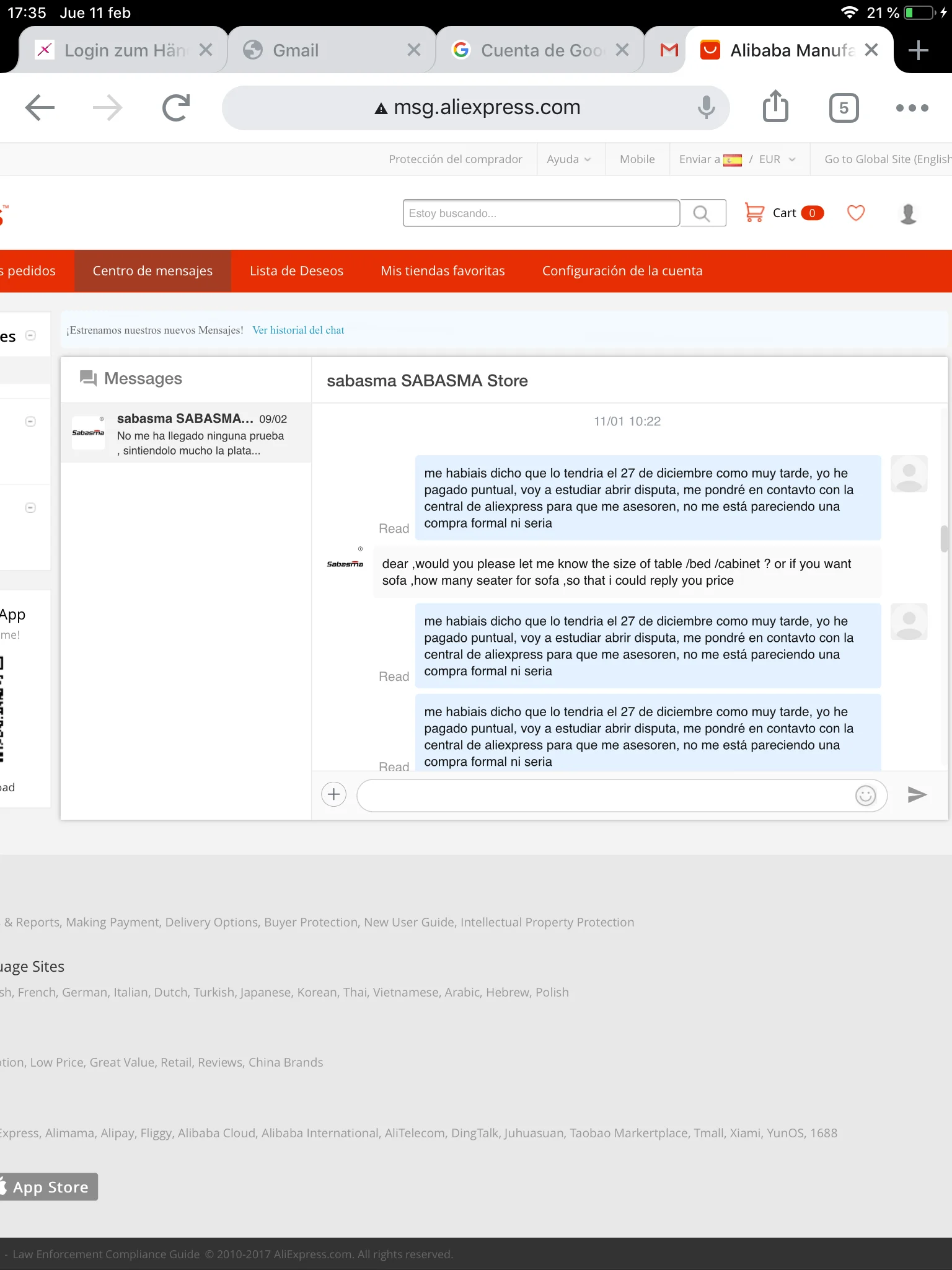Image resolution: width=952 pixels, height=1270 pixels.
Task: Open the shopping Cart
Action: tap(783, 213)
